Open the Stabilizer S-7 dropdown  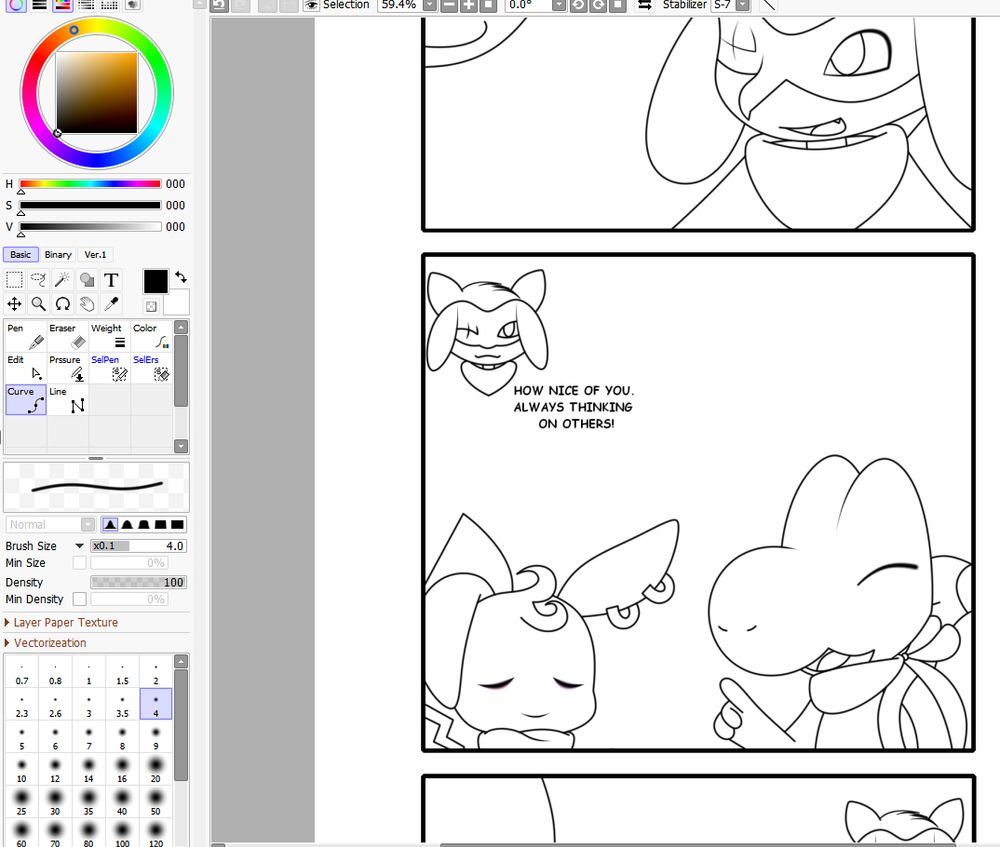(743, 5)
